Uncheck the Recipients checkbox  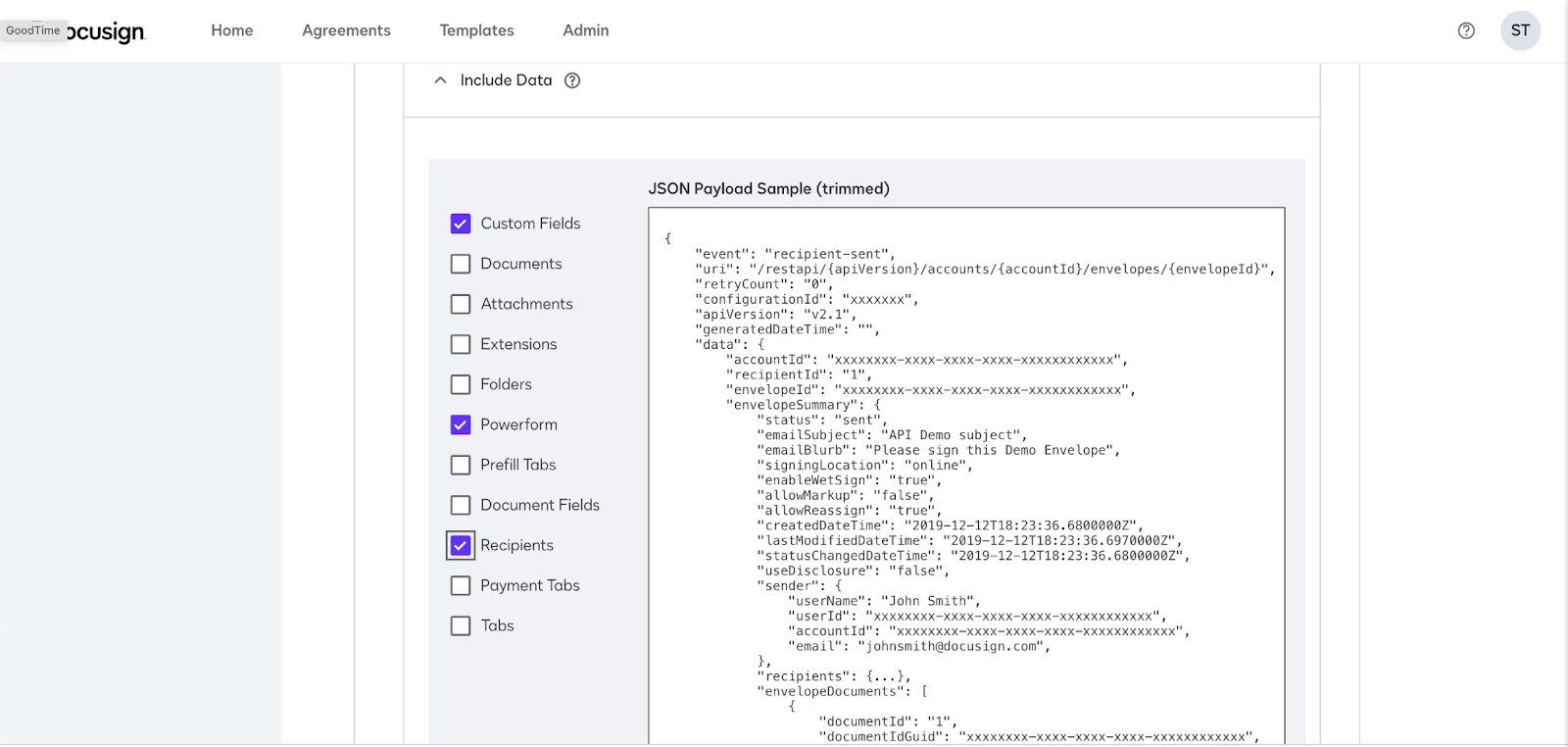[461, 545]
